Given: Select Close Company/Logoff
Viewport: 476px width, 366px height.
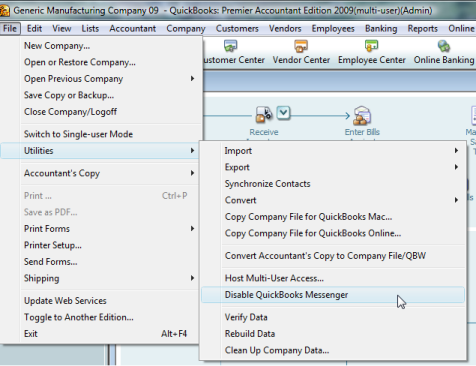Looking at the screenshot, I should [x=101, y=112].
